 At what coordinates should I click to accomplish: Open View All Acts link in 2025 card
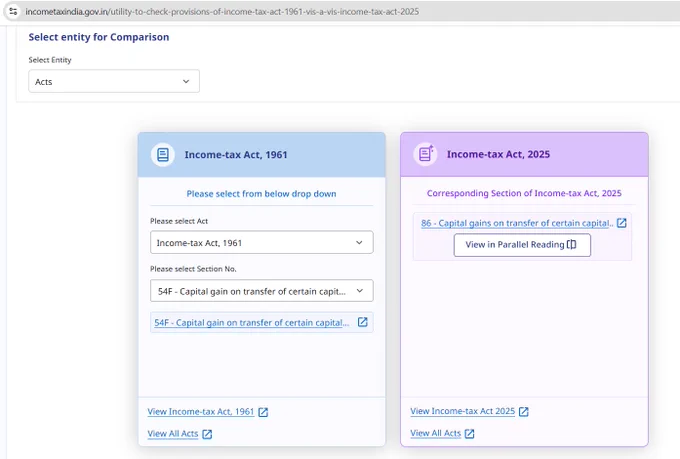435,433
